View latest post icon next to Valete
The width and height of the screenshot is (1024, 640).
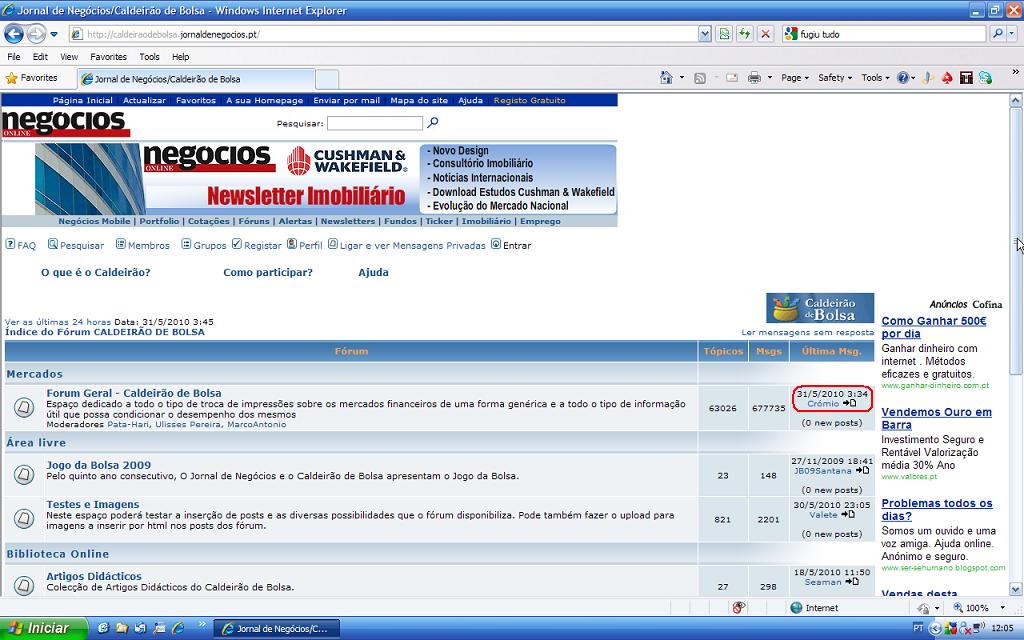pos(848,514)
